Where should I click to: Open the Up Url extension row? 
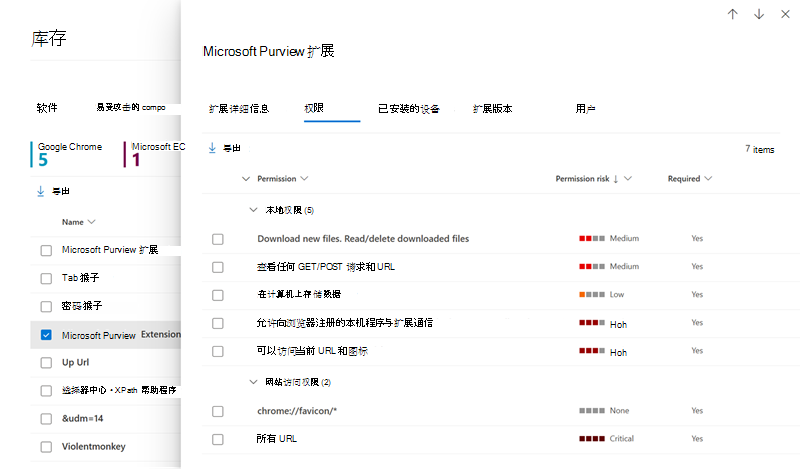tap(106, 363)
